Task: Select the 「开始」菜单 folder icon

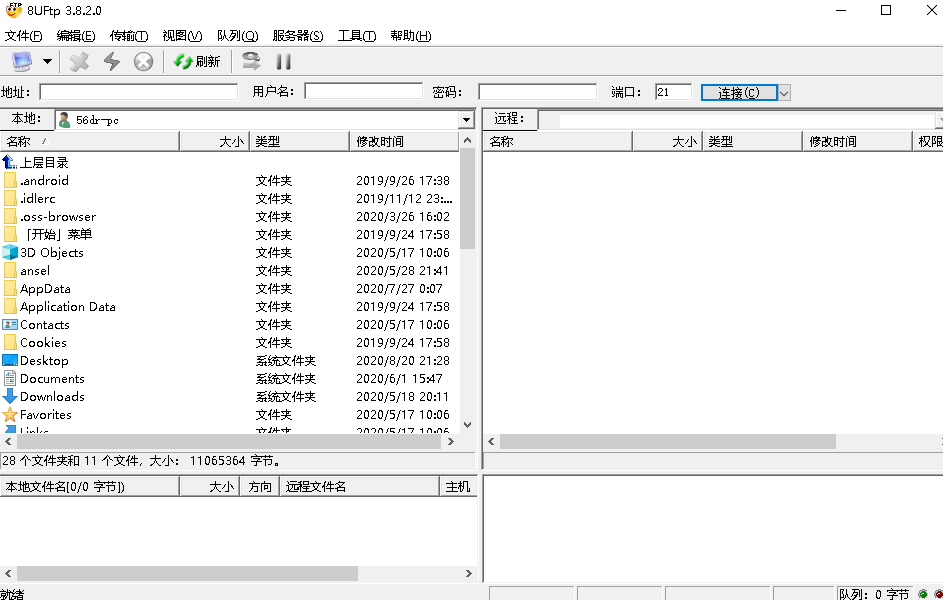Action: [x=10, y=234]
